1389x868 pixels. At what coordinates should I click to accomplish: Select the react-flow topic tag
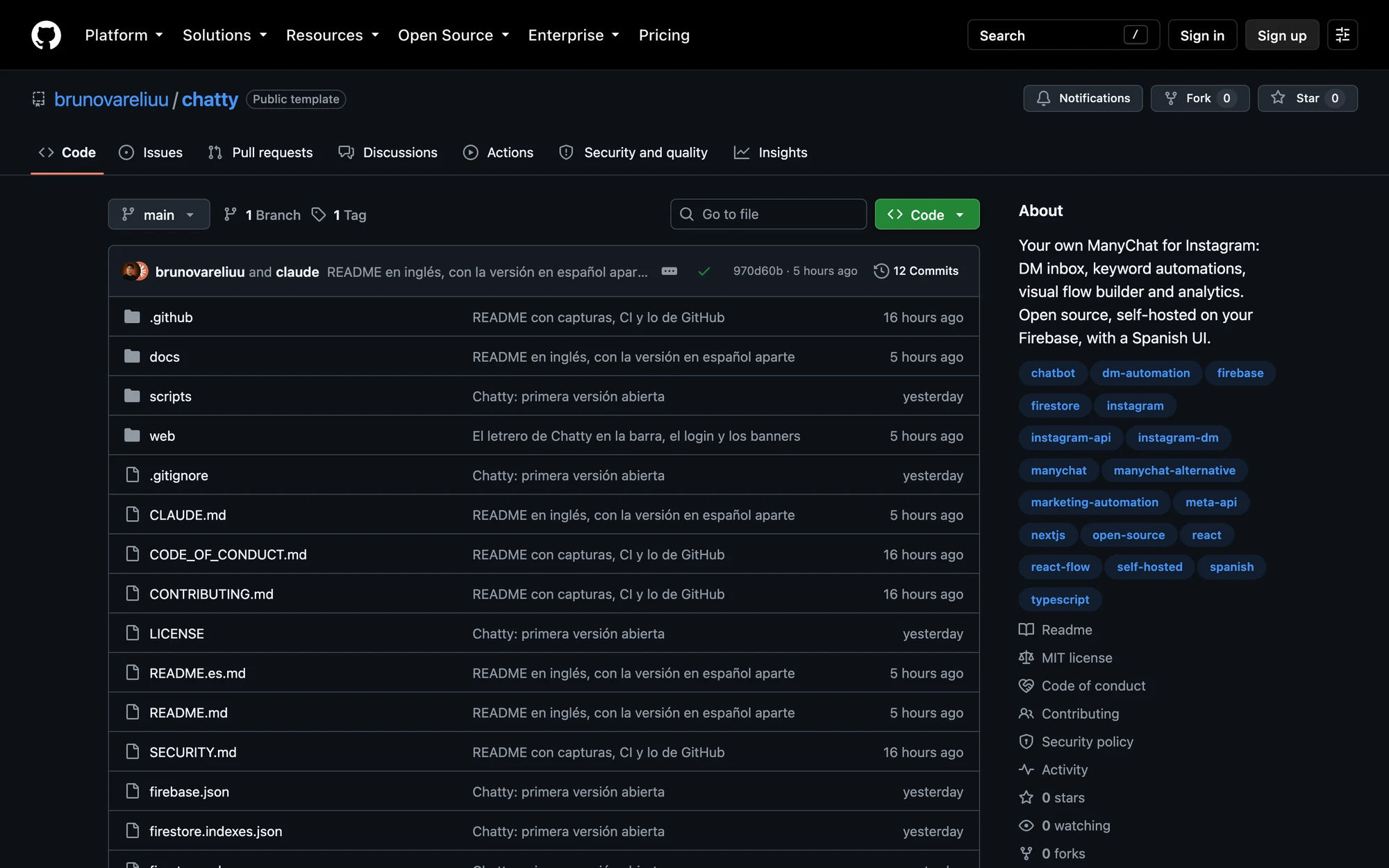[1060, 567]
